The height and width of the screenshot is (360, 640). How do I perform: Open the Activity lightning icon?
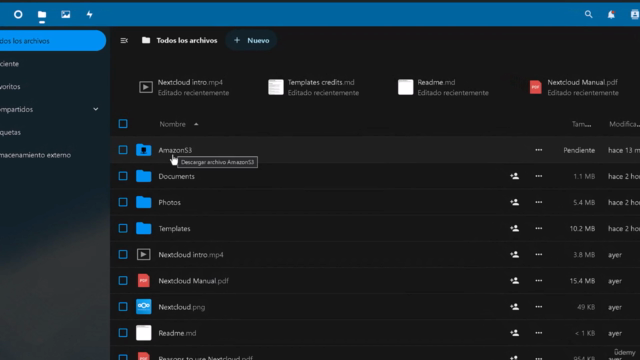coord(89,15)
